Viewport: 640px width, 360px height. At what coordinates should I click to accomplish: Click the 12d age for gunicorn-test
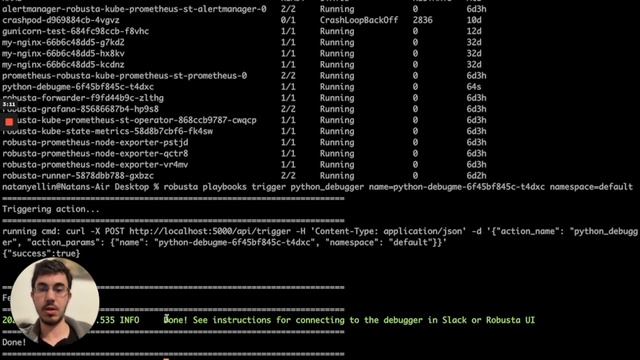474,31
